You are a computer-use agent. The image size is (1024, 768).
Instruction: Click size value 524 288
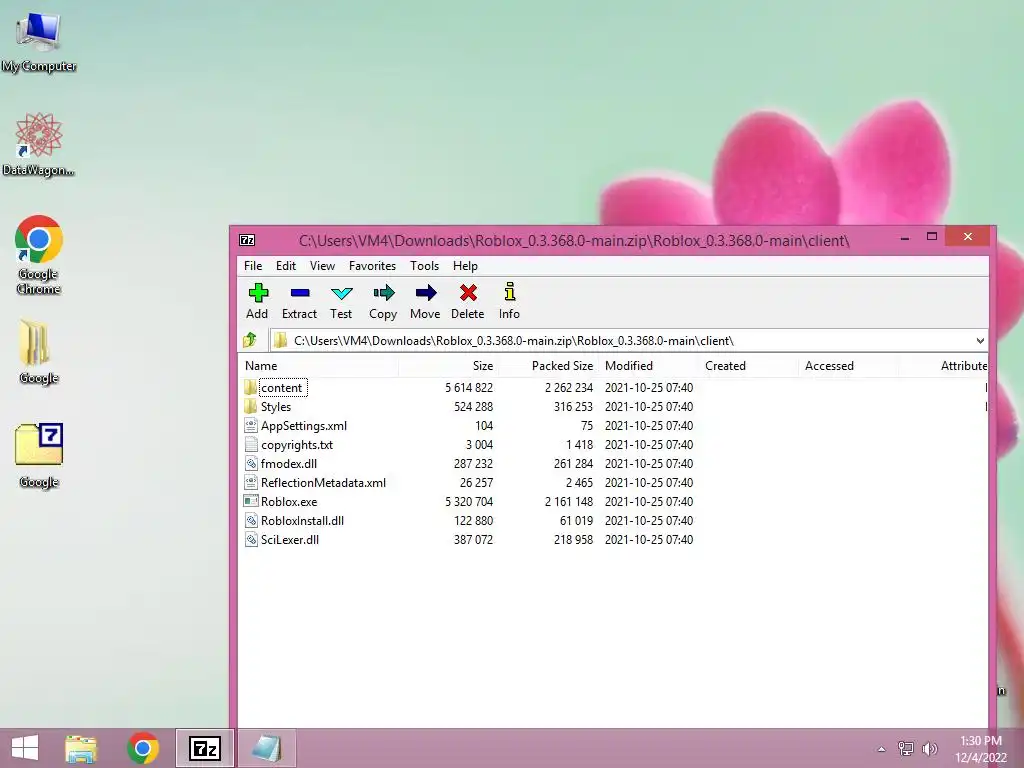(473, 406)
